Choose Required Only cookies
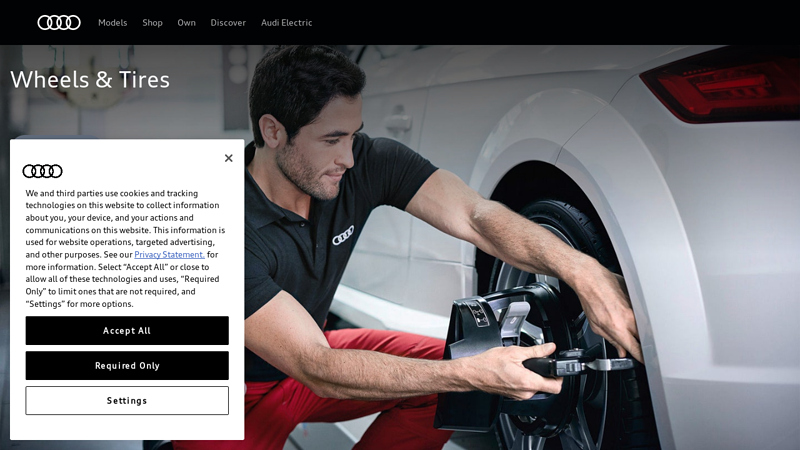Image resolution: width=800 pixels, height=450 pixels. (127, 365)
